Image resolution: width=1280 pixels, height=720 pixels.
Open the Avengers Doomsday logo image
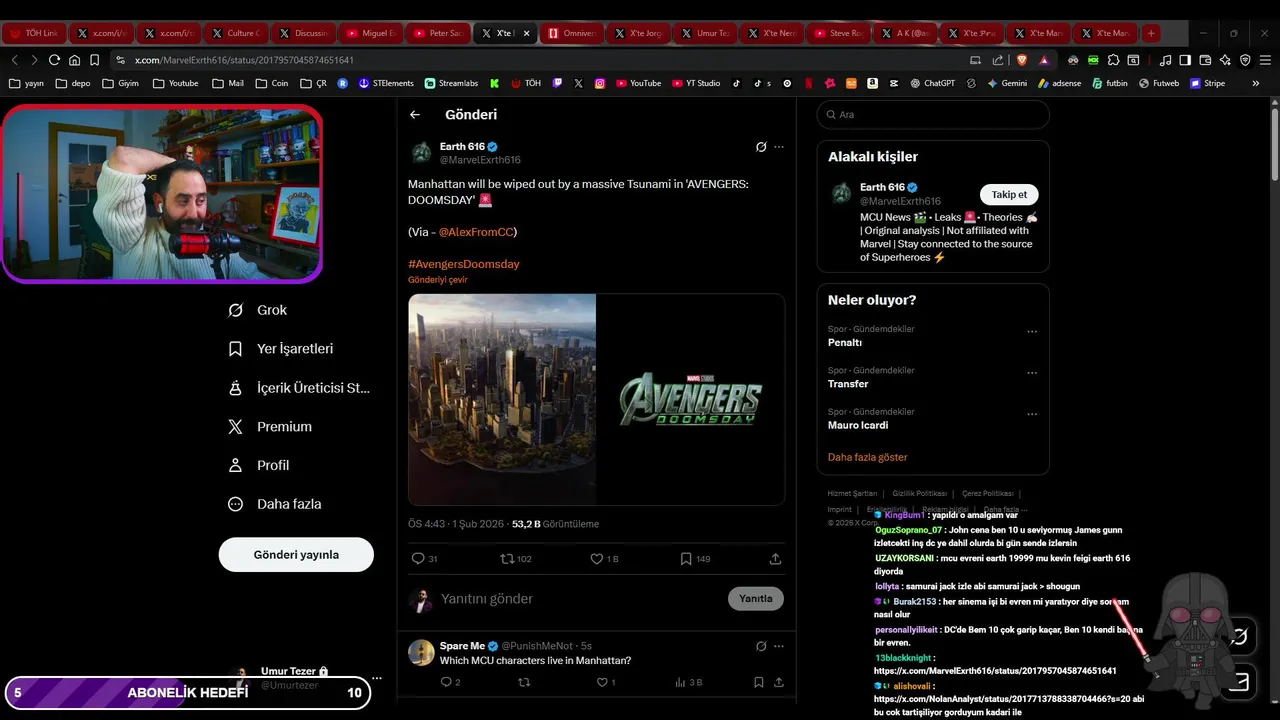pyautogui.click(x=690, y=399)
